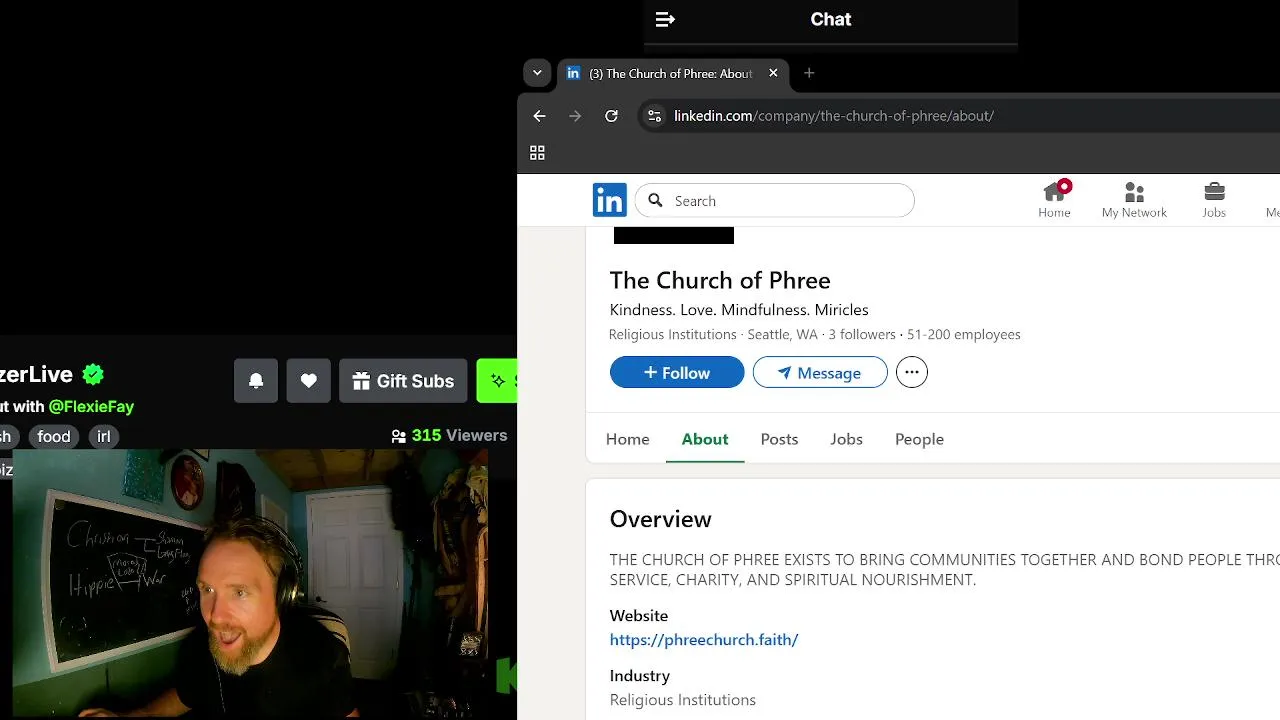
Task: Open the browser tab search dropdown
Action: pyautogui.click(x=537, y=73)
